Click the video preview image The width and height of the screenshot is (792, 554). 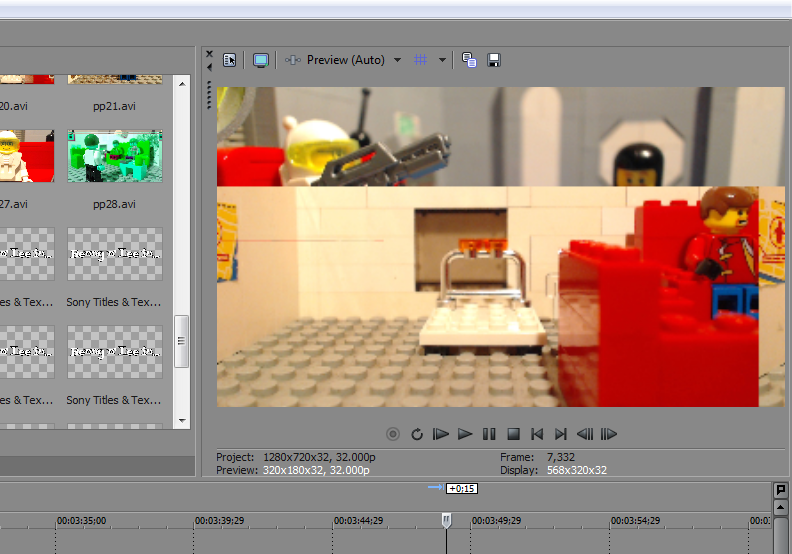[501, 247]
